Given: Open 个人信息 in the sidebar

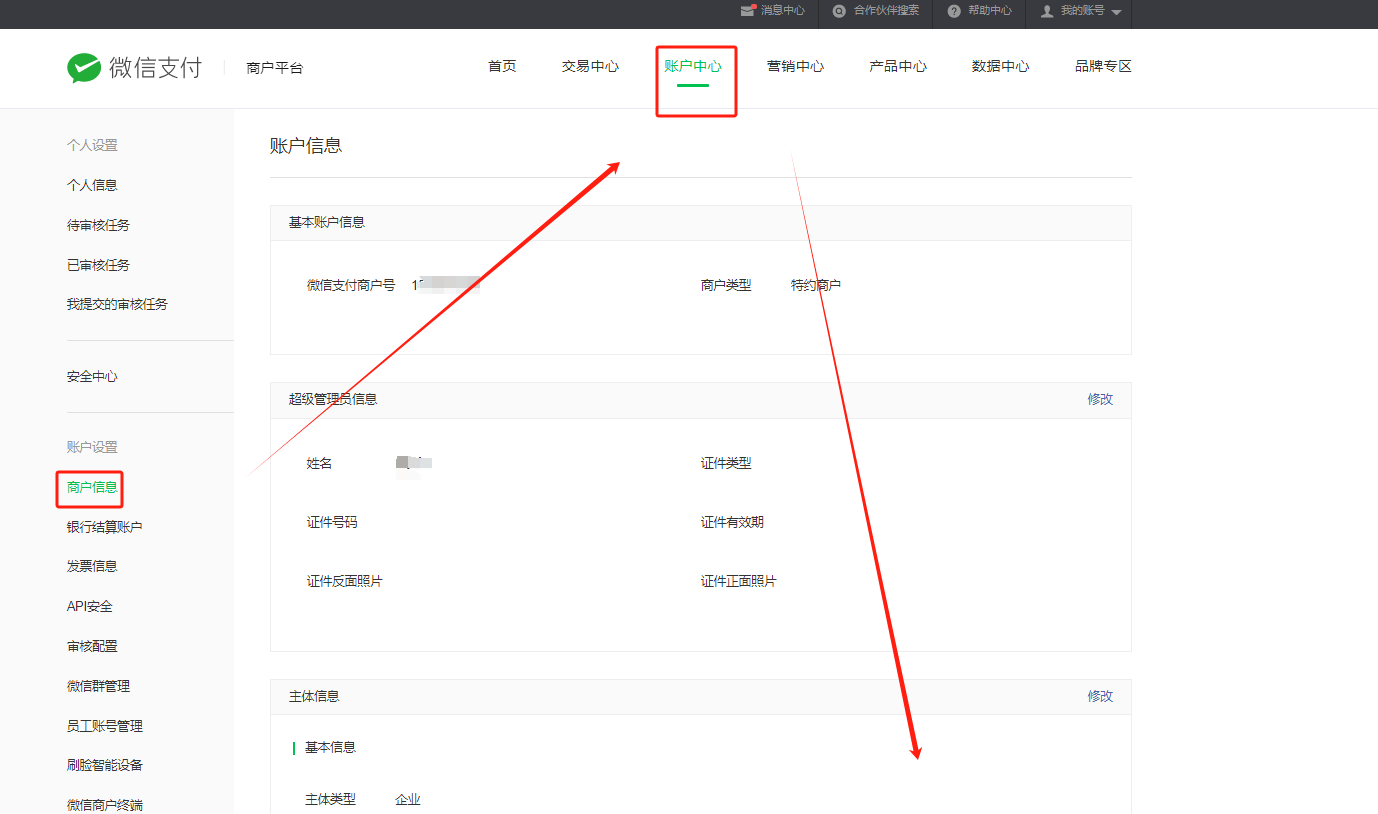Looking at the screenshot, I should pyautogui.click(x=92, y=185).
